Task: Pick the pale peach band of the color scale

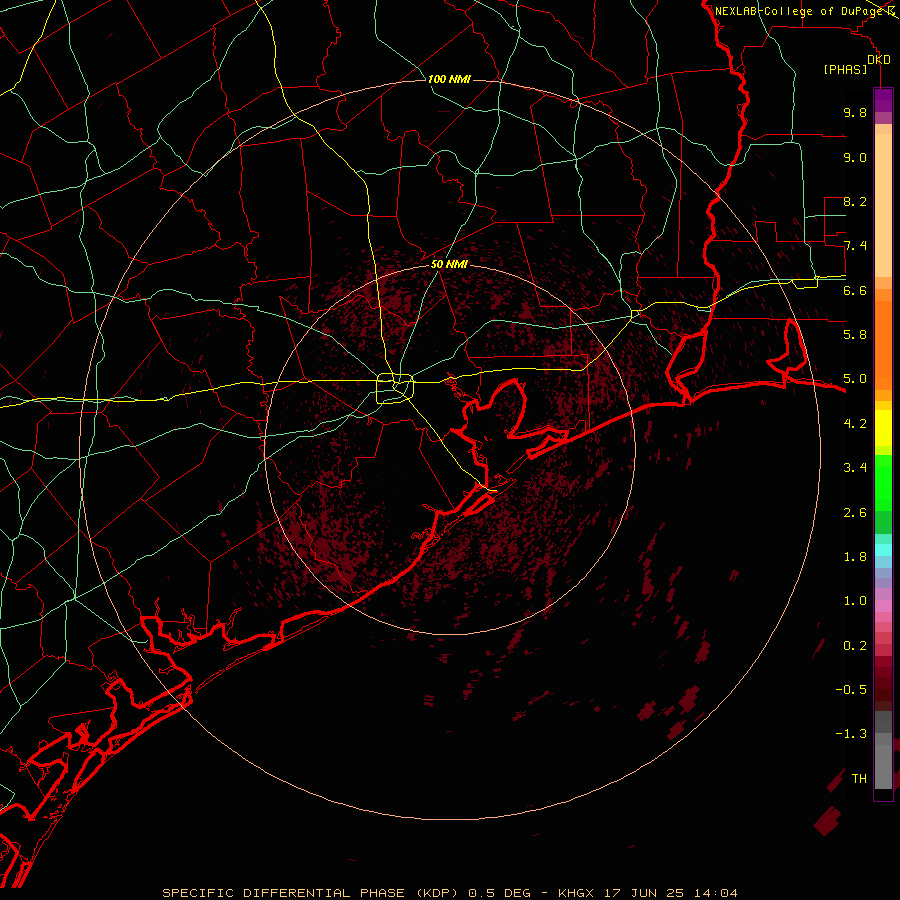Action: [883, 204]
